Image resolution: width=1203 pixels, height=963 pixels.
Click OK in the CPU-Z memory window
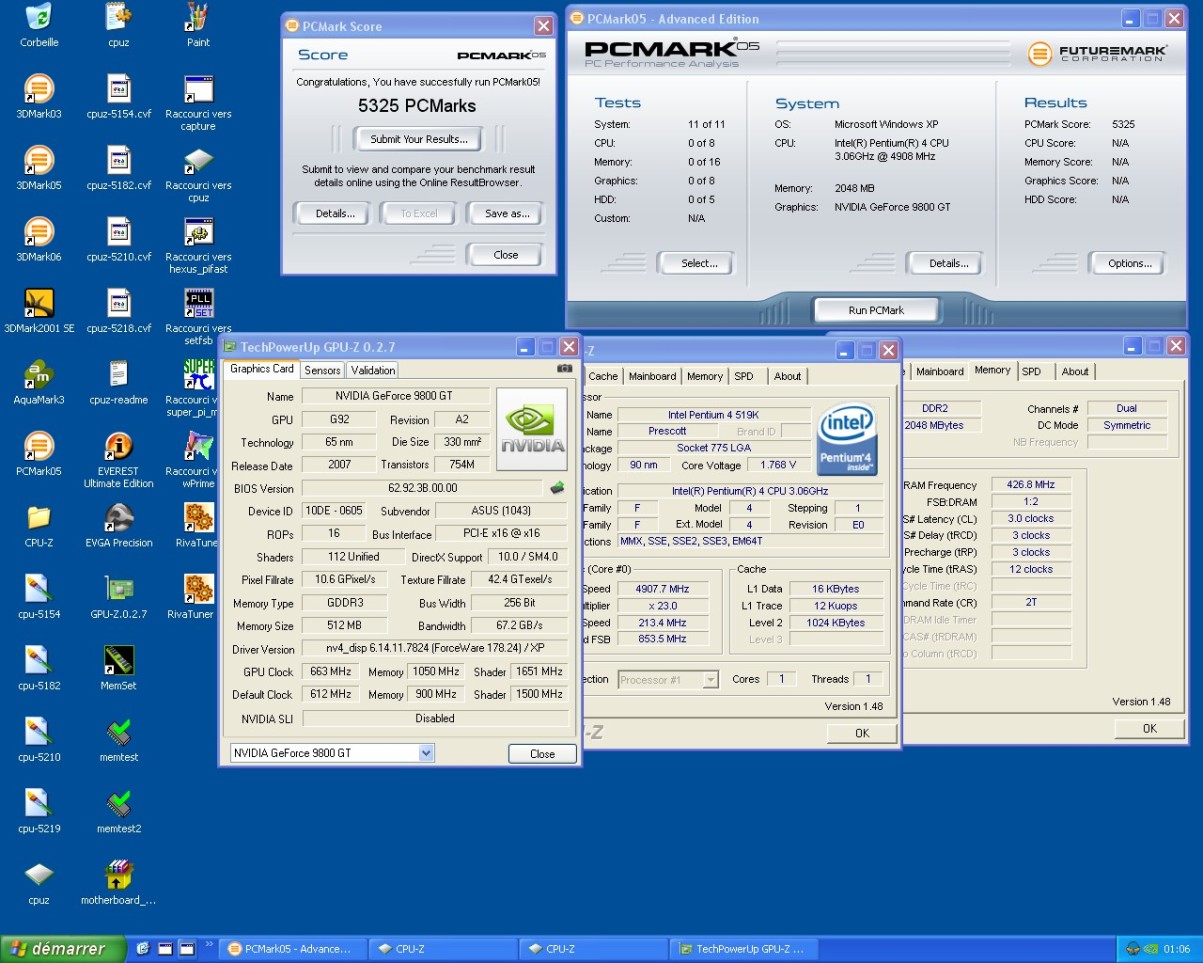[1149, 728]
